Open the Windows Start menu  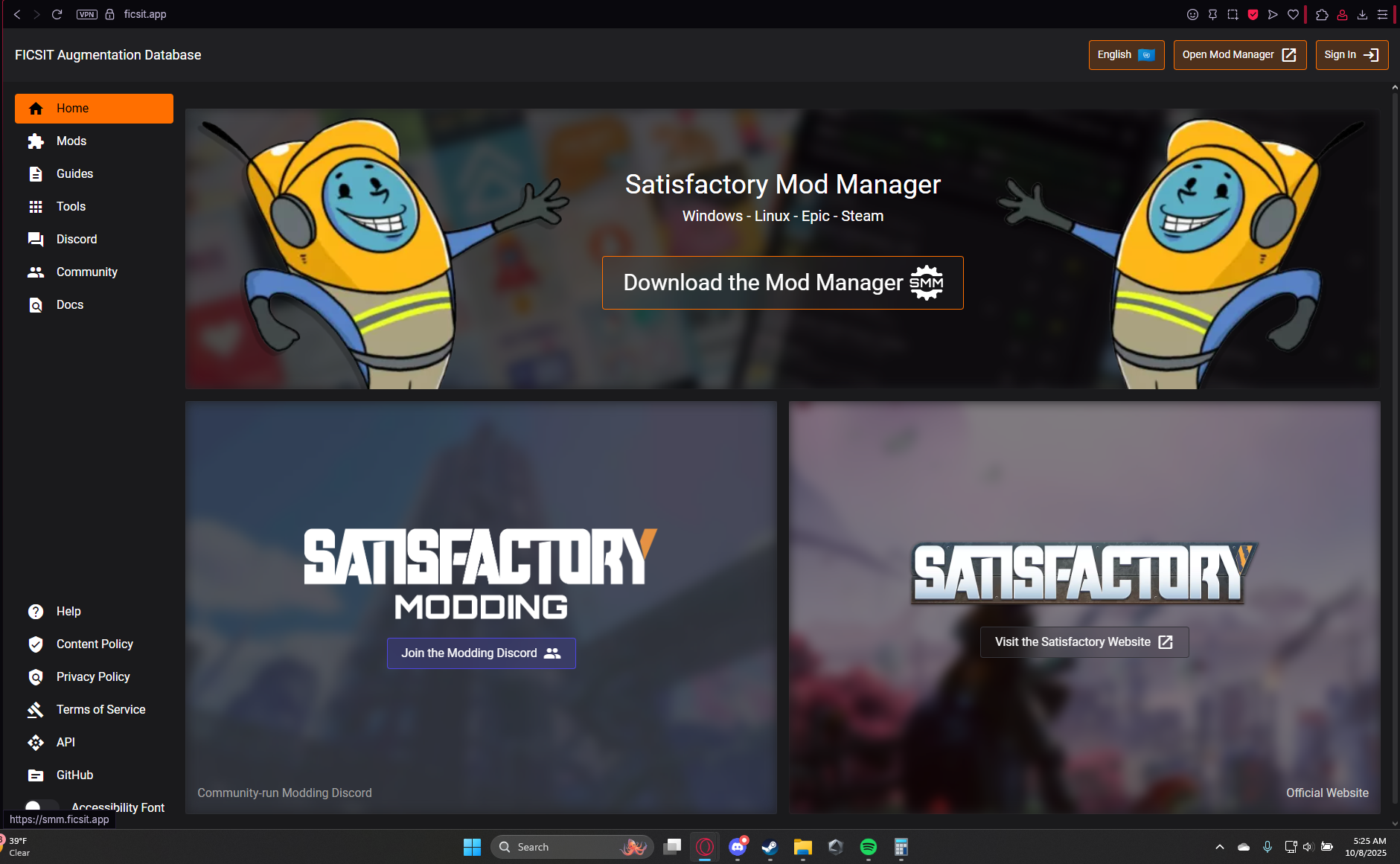[472, 847]
